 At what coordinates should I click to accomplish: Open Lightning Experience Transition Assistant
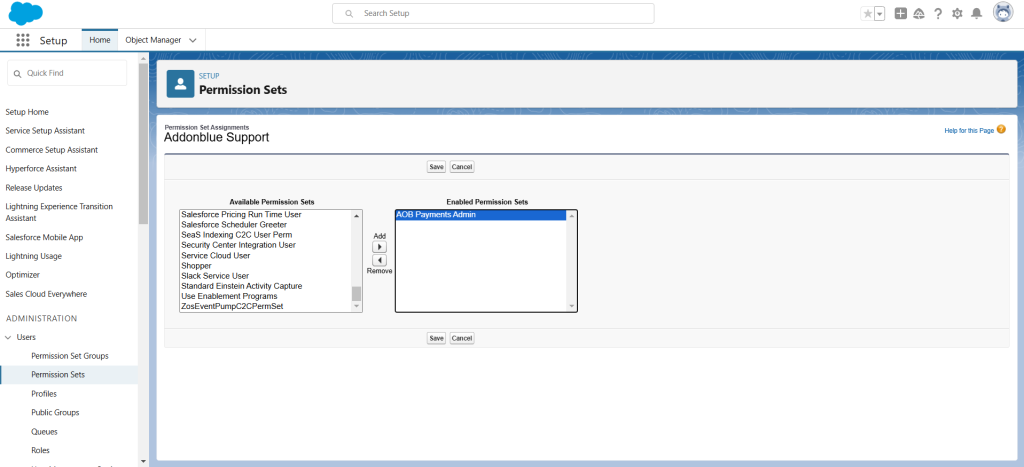(59, 212)
